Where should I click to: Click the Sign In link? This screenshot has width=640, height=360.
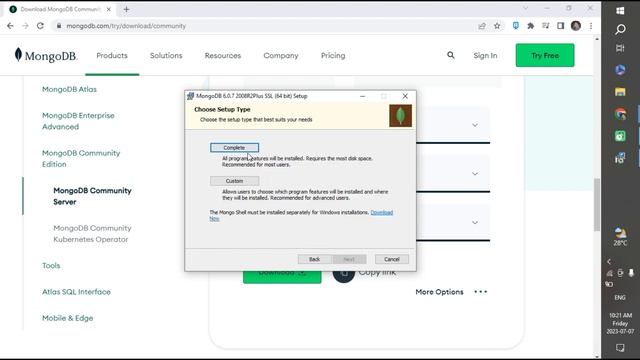tap(485, 56)
